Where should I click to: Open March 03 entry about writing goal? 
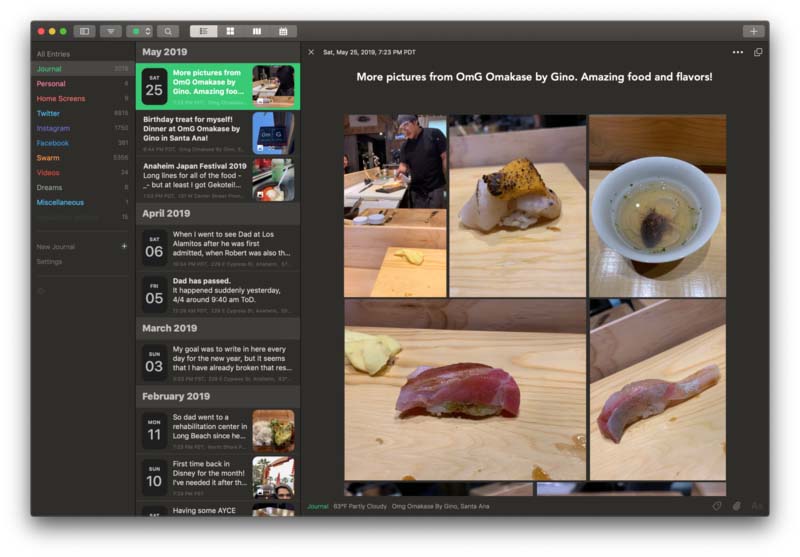(x=218, y=363)
